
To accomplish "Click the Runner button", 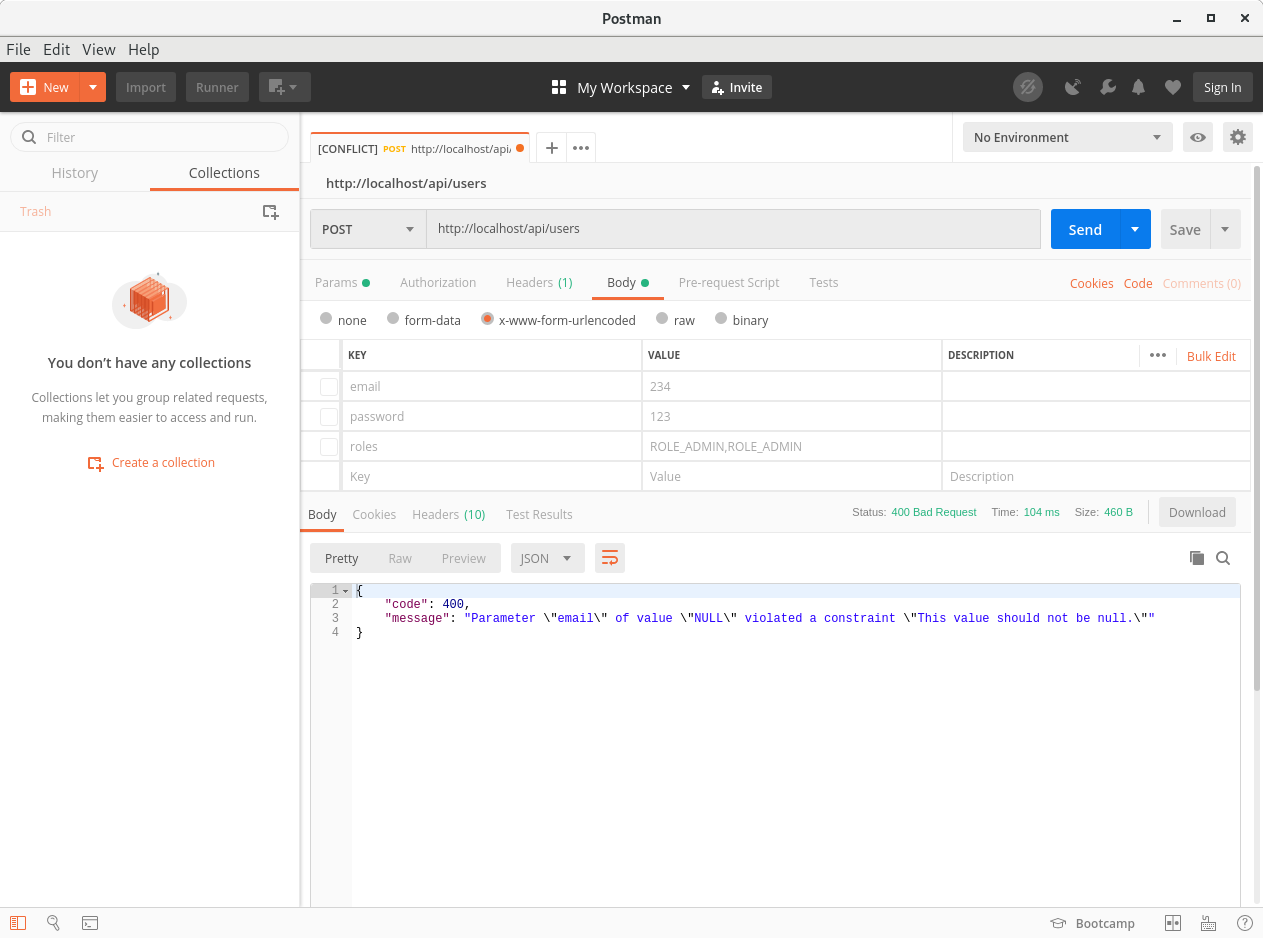I will pos(217,87).
